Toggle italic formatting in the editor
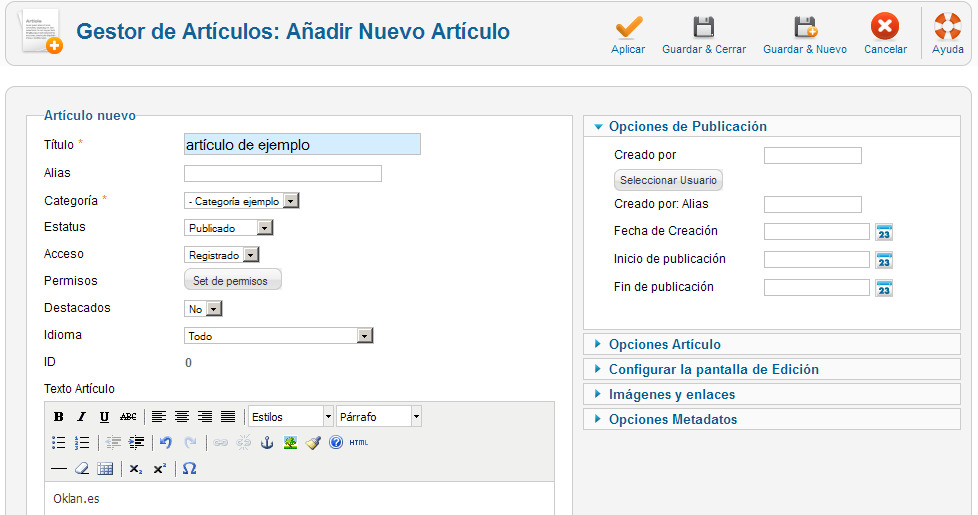Screen dimensions: 978x515 coord(81,416)
